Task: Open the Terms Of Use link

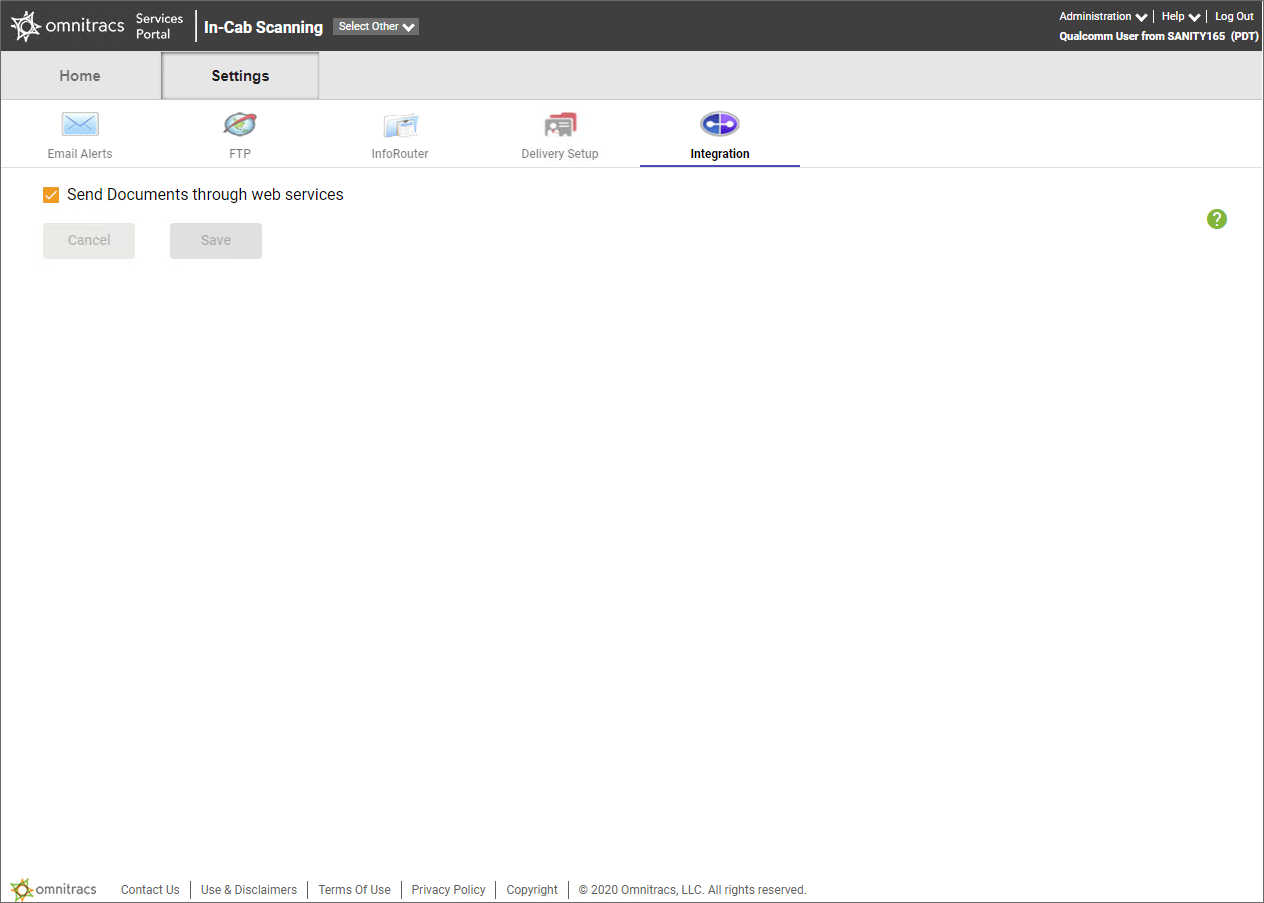Action: (x=354, y=890)
